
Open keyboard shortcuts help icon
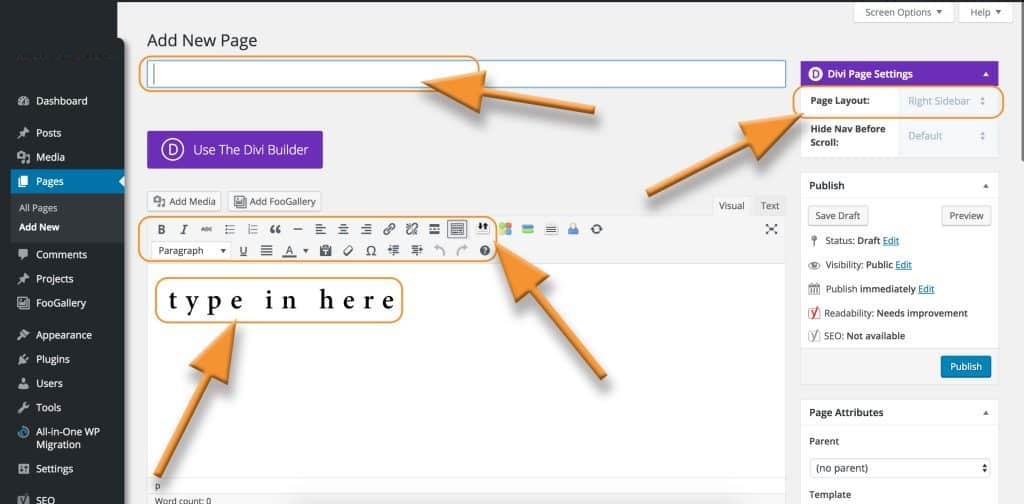coord(485,251)
